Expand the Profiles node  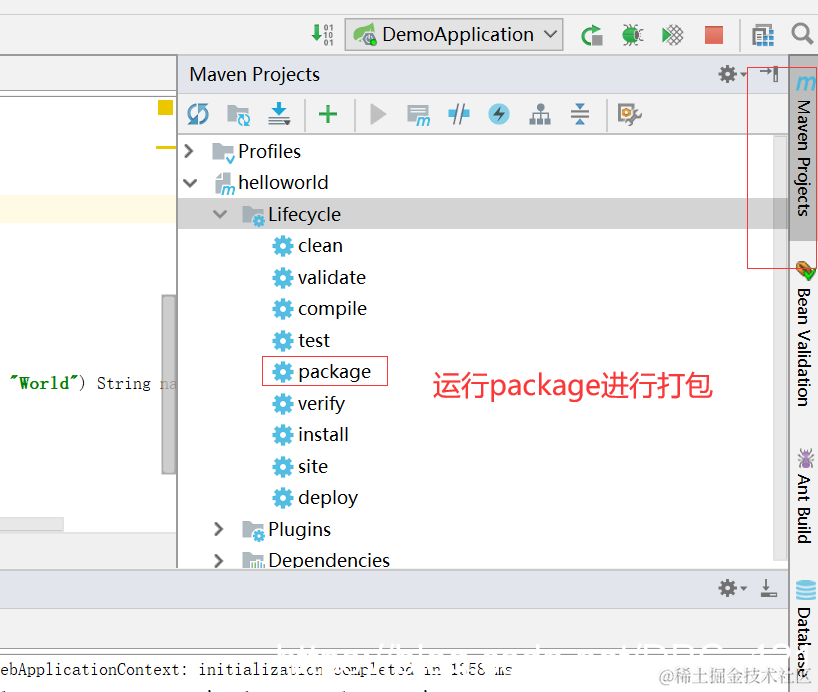(189, 151)
